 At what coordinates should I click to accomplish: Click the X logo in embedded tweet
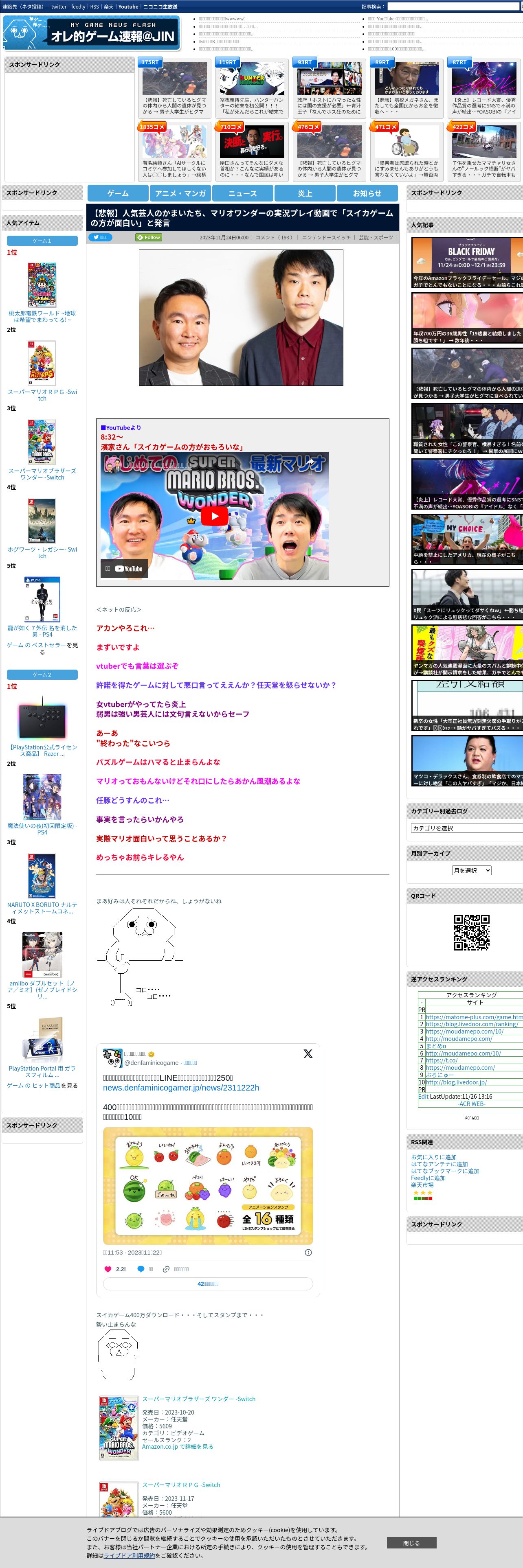(x=308, y=1053)
